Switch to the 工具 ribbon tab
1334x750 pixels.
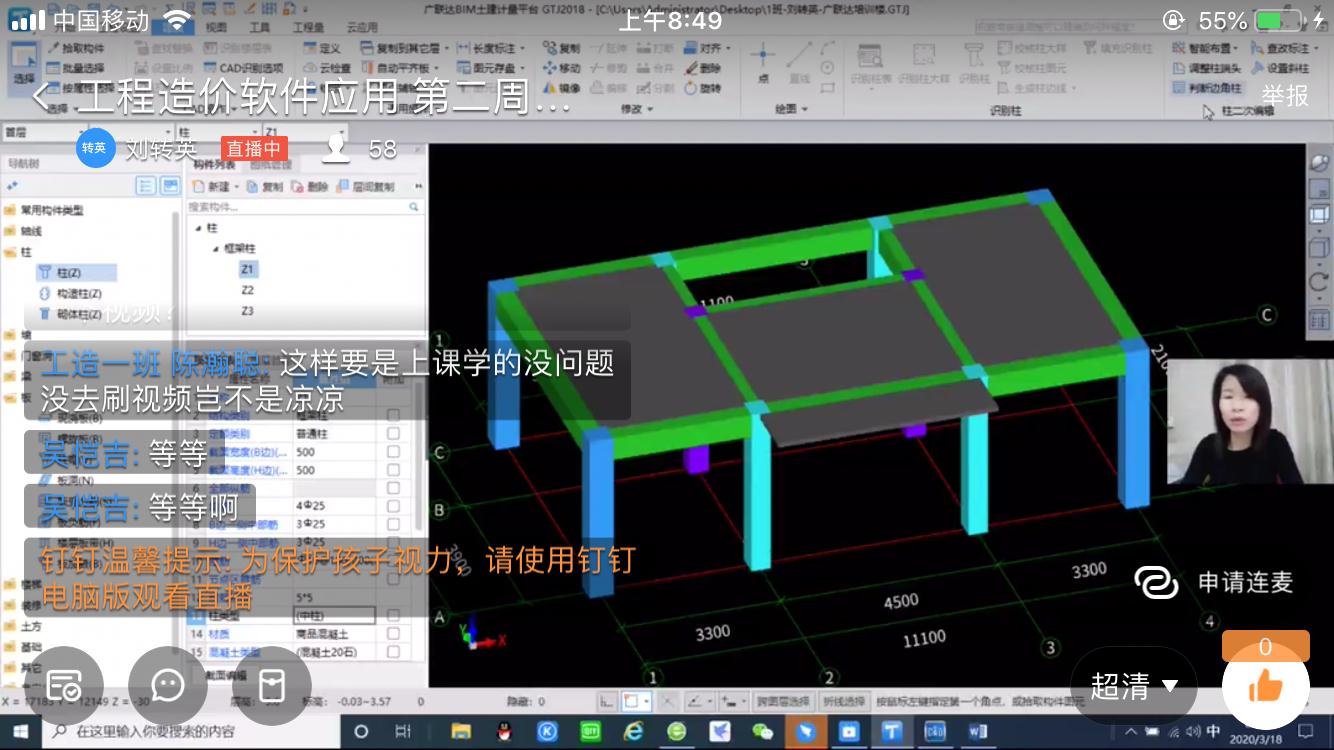tap(259, 28)
